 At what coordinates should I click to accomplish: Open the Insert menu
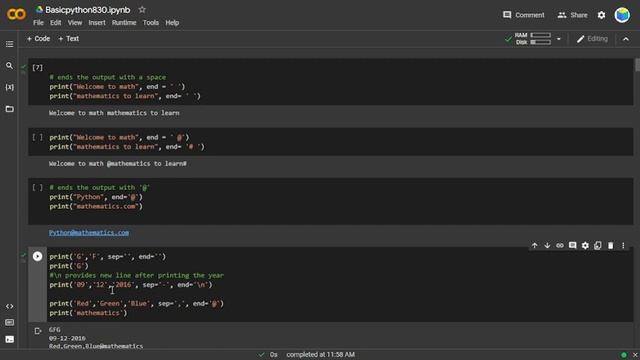(x=97, y=23)
